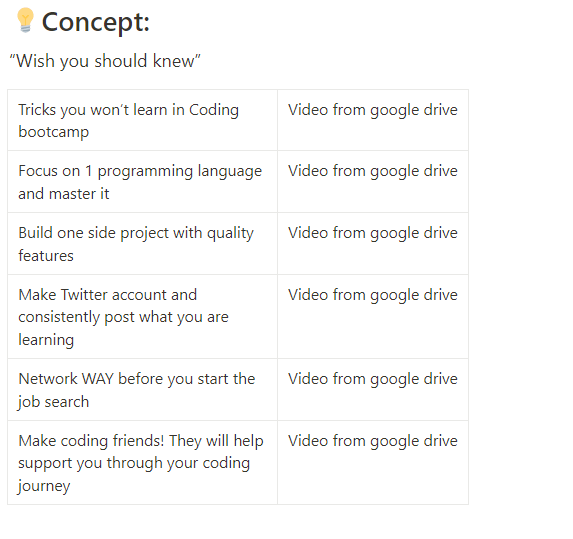Click the Concept heading text
The height and width of the screenshot is (539, 573).
click(x=96, y=23)
